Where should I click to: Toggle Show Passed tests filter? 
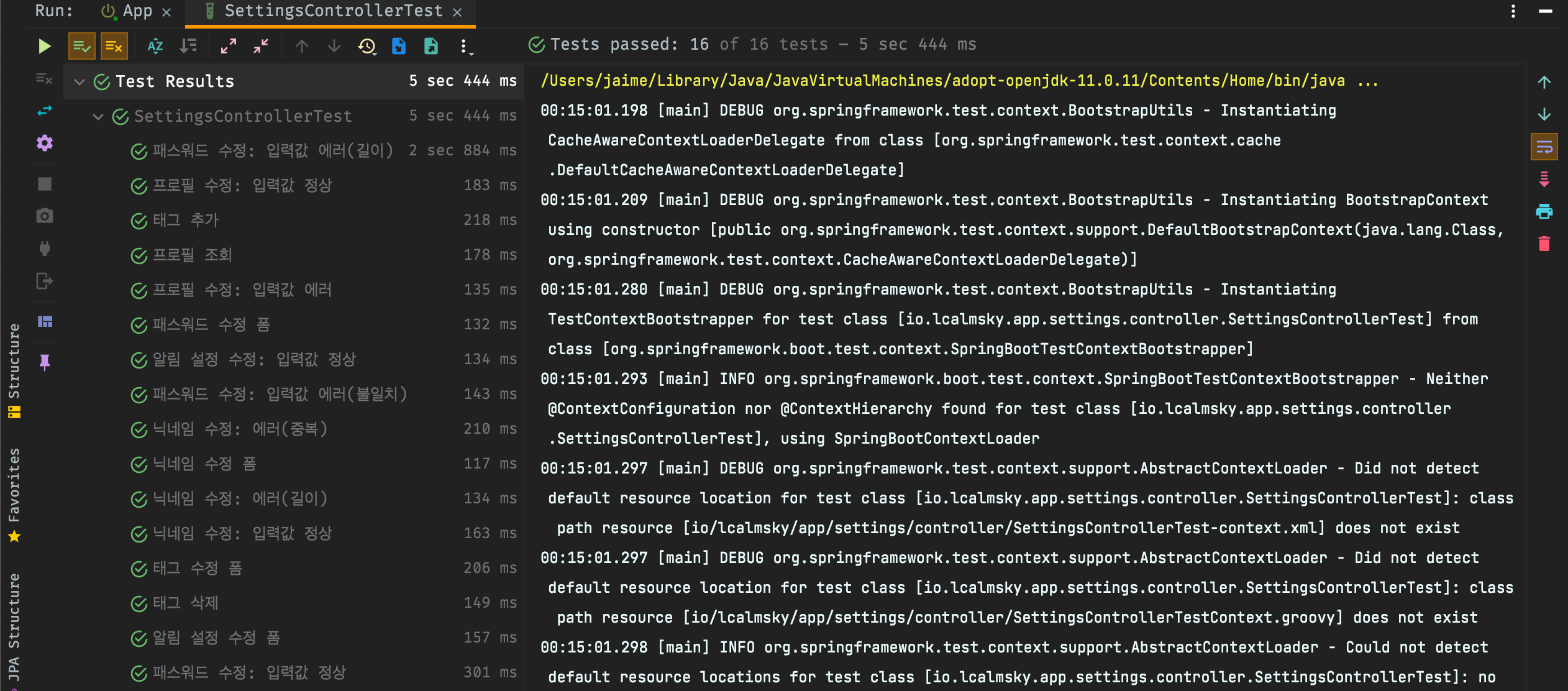point(81,46)
